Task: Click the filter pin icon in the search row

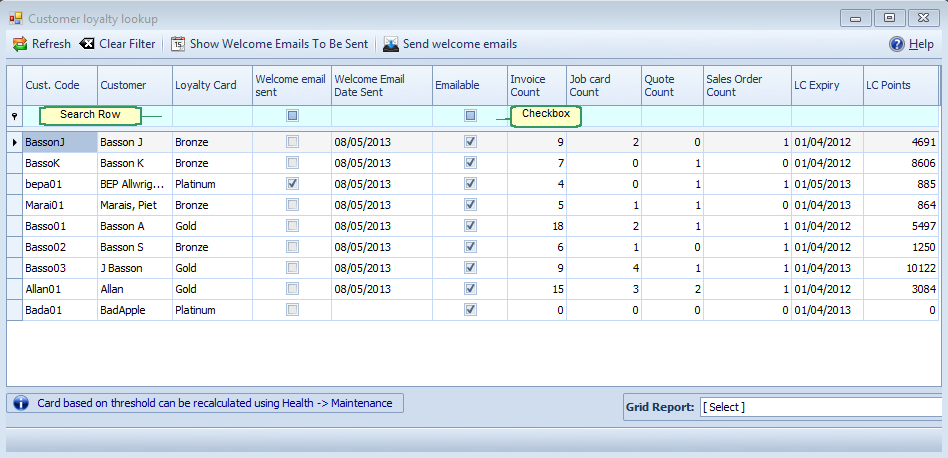Action: [15, 116]
